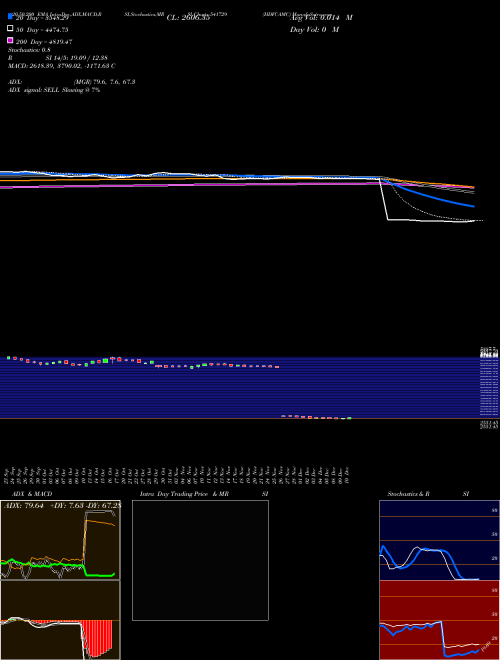Screen dimensions: 500x660
Task: Click the 'CL: 2606.35' closing price label
Action: tap(188, 18)
